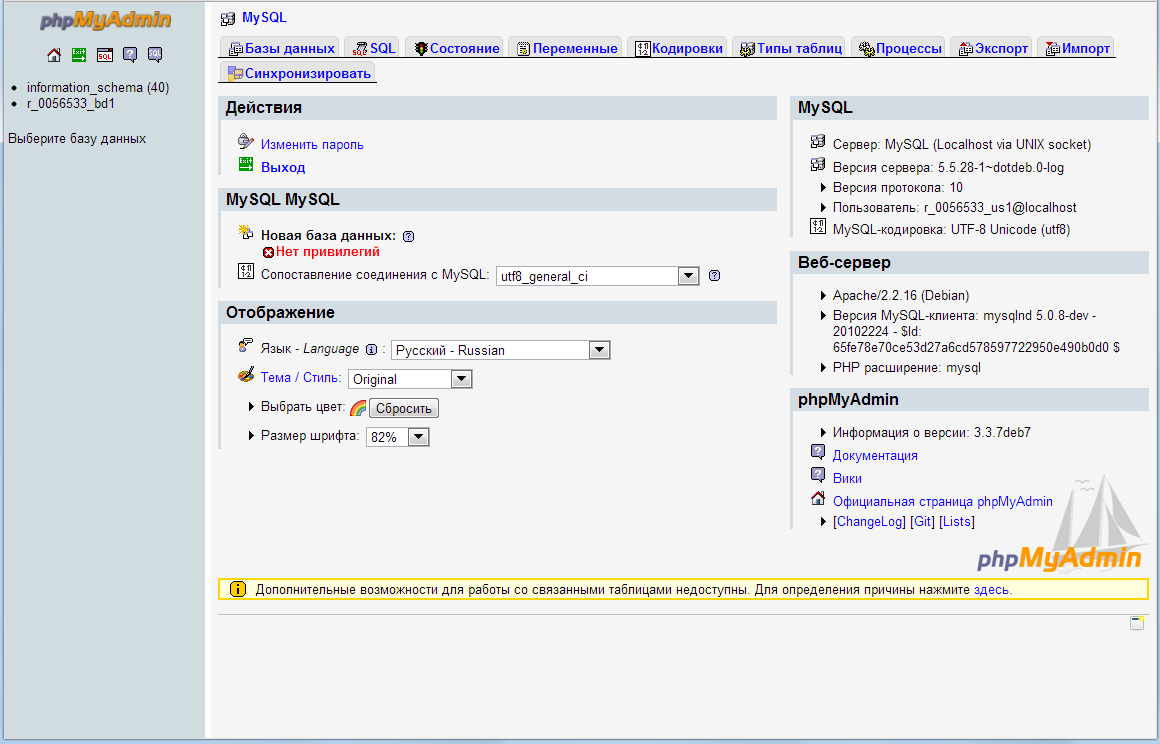Click the SQL speech-bubble documentation icon in sidebar
The image size is (1160, 744).
[155, 55]
